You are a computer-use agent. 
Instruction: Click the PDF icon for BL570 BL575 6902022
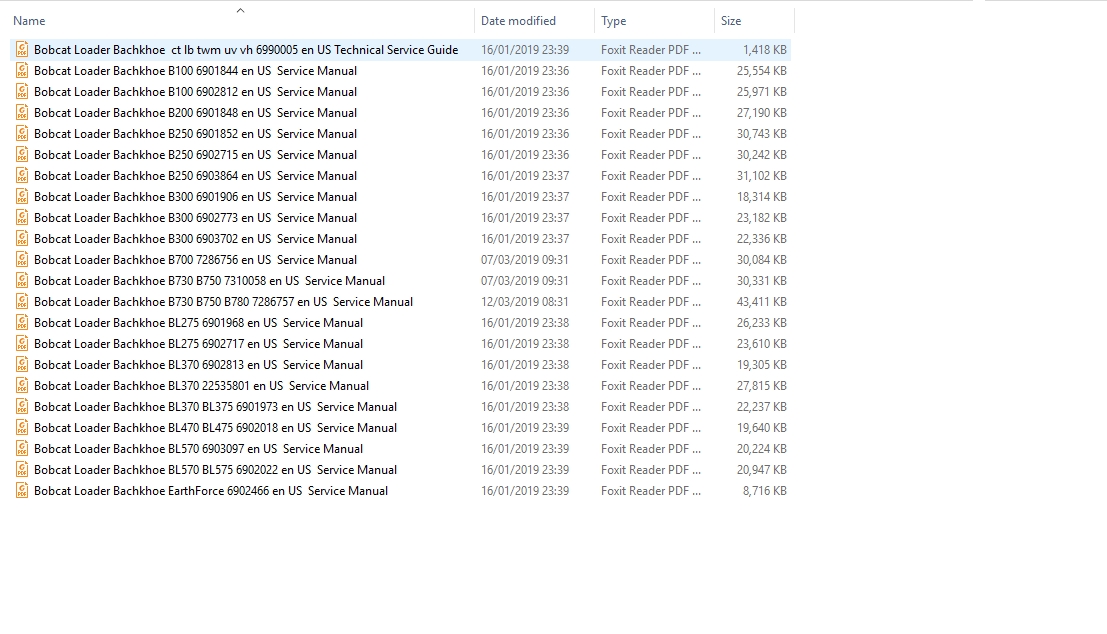(x=22, y=469)
